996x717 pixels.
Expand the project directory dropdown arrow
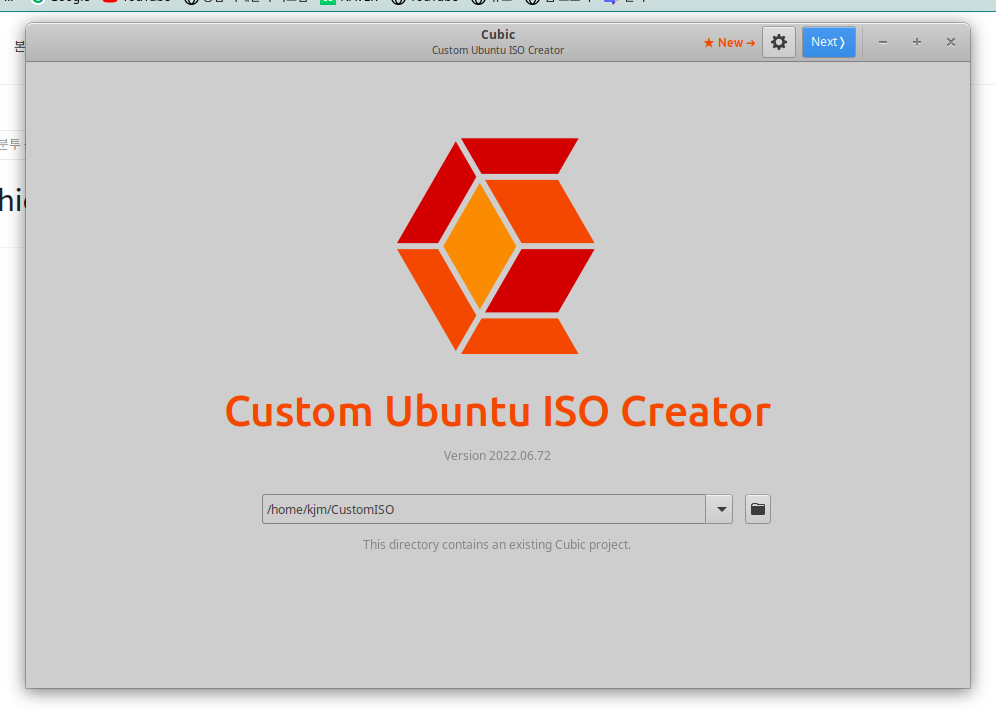click(720, 509)
